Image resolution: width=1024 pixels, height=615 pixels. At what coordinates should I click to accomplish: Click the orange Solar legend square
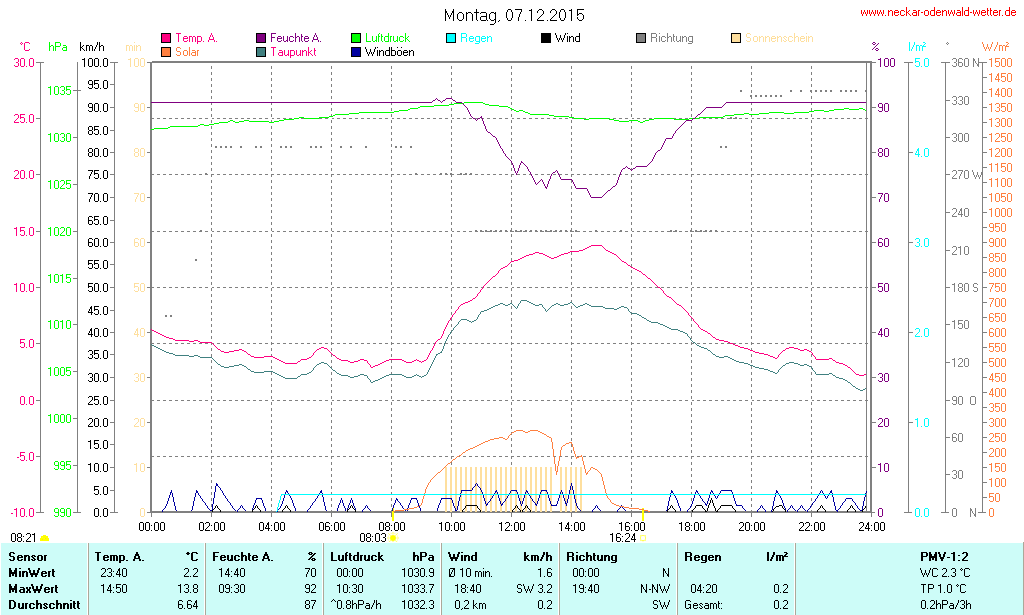point(166,51)
